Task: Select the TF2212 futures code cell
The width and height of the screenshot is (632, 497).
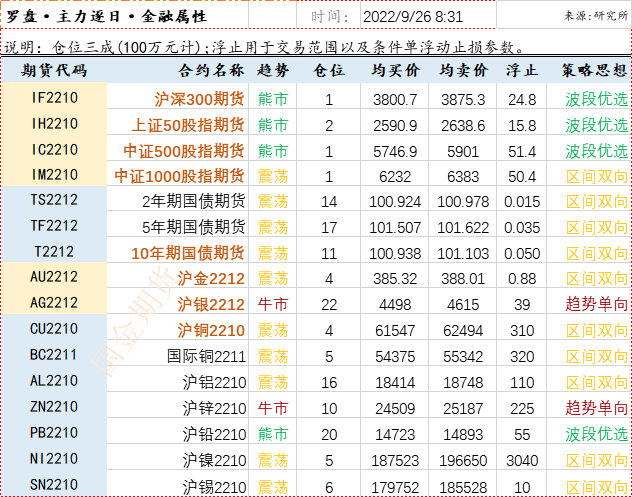Action: point(54,226)
